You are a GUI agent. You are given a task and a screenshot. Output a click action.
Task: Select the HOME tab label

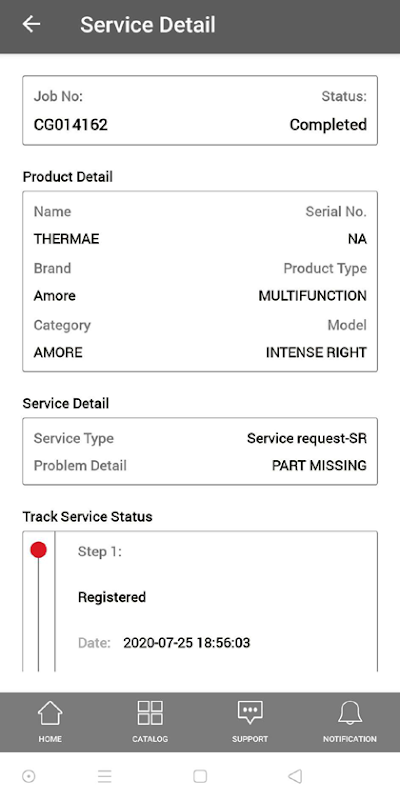pos(50,739)
